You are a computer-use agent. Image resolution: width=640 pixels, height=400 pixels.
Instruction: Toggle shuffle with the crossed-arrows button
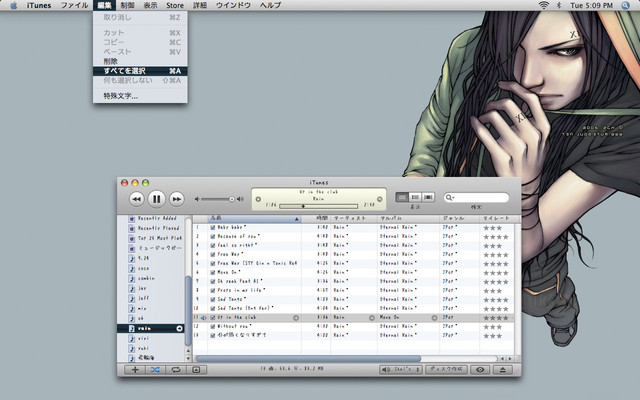(155, 370)
